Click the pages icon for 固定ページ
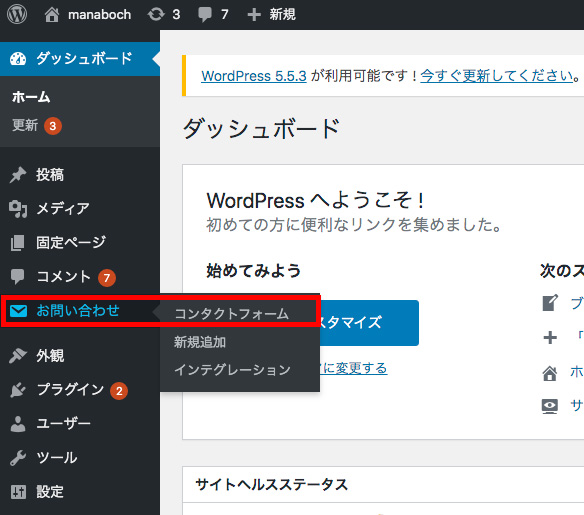 coord(17,243)
